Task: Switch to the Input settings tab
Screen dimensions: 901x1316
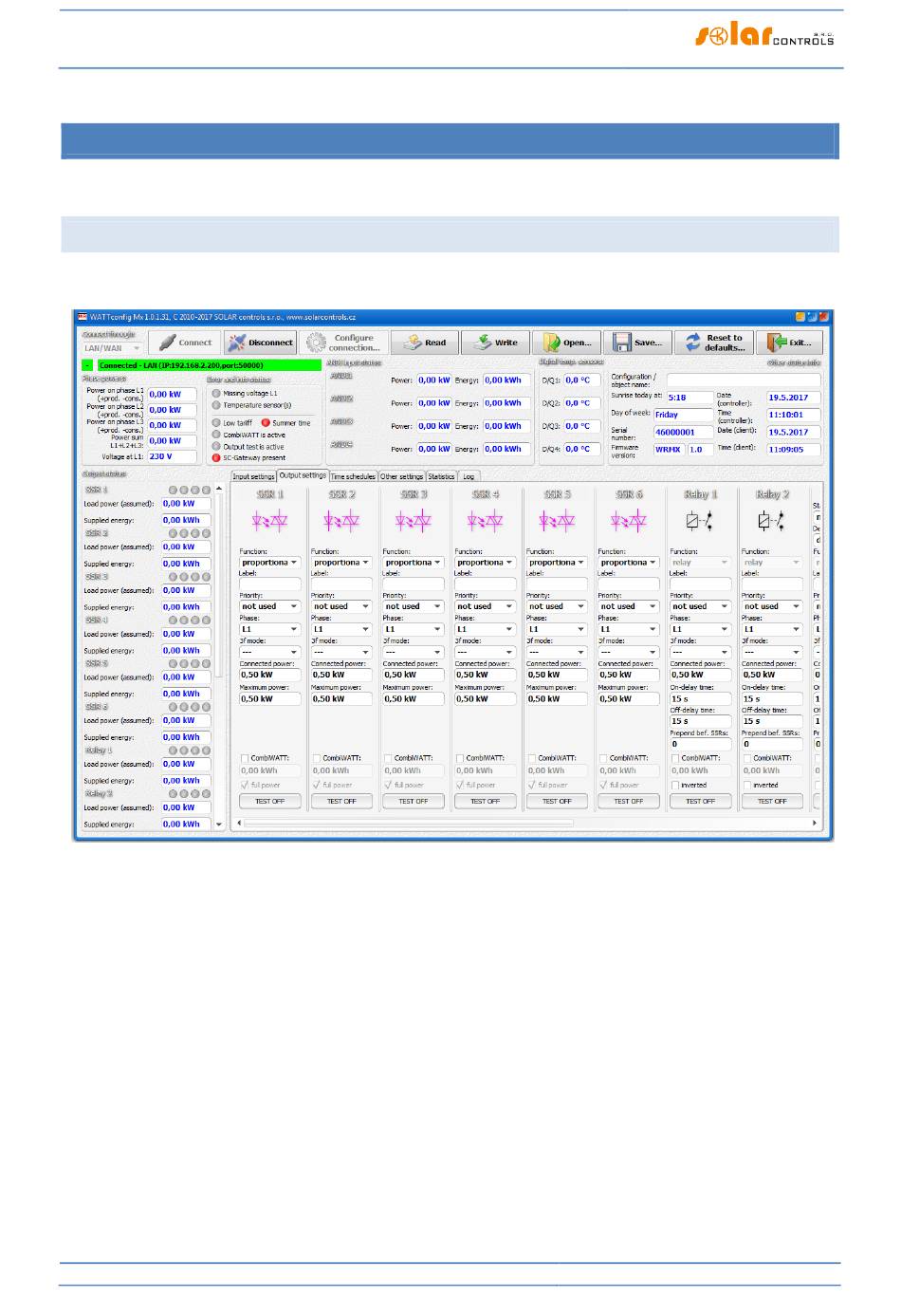Action: 253,476
